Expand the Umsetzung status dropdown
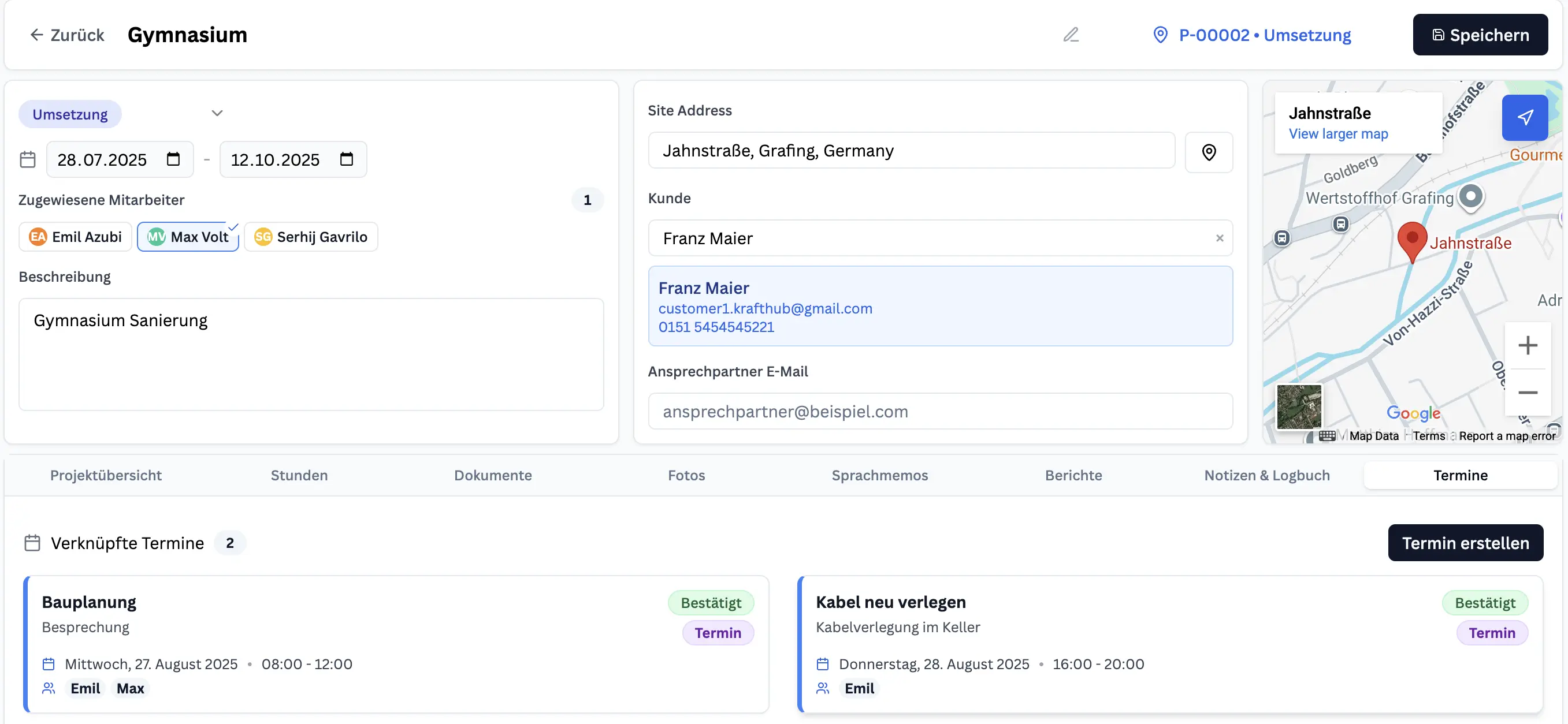This screenshot has height=724, width=1568. 217,114
